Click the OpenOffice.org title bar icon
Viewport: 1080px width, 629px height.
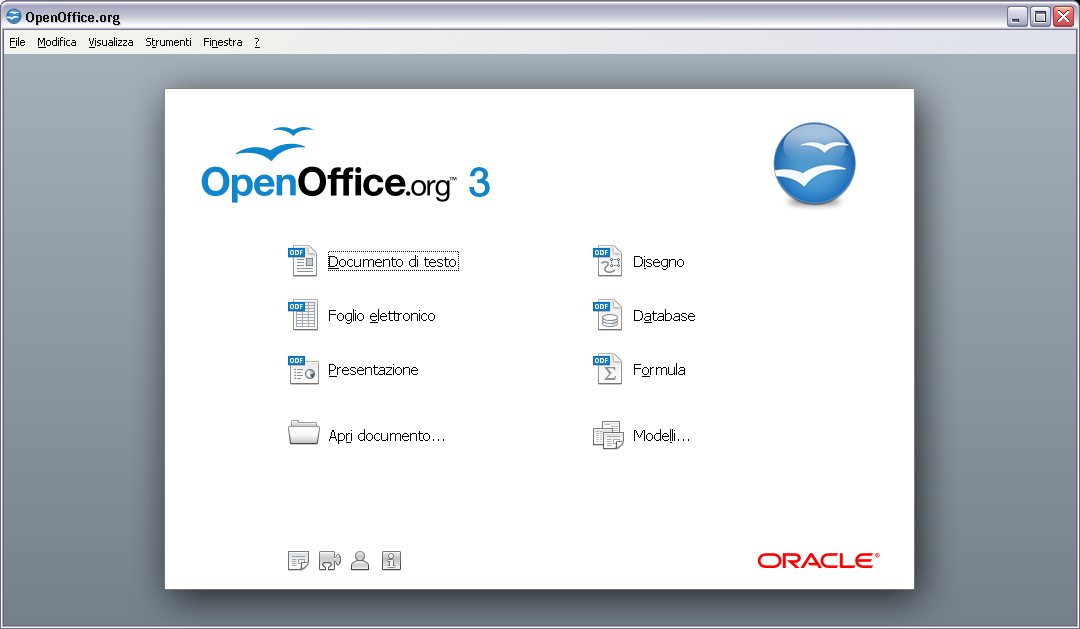point(14,16)
